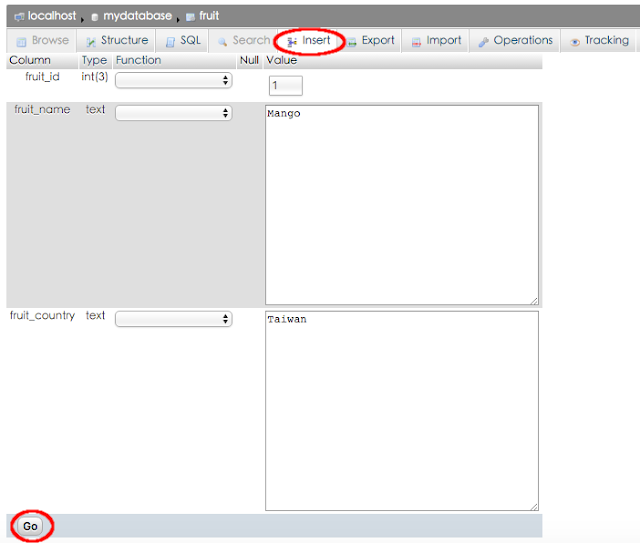Open the Browse tab
The image size is (640, 543).
click(42, 40)
